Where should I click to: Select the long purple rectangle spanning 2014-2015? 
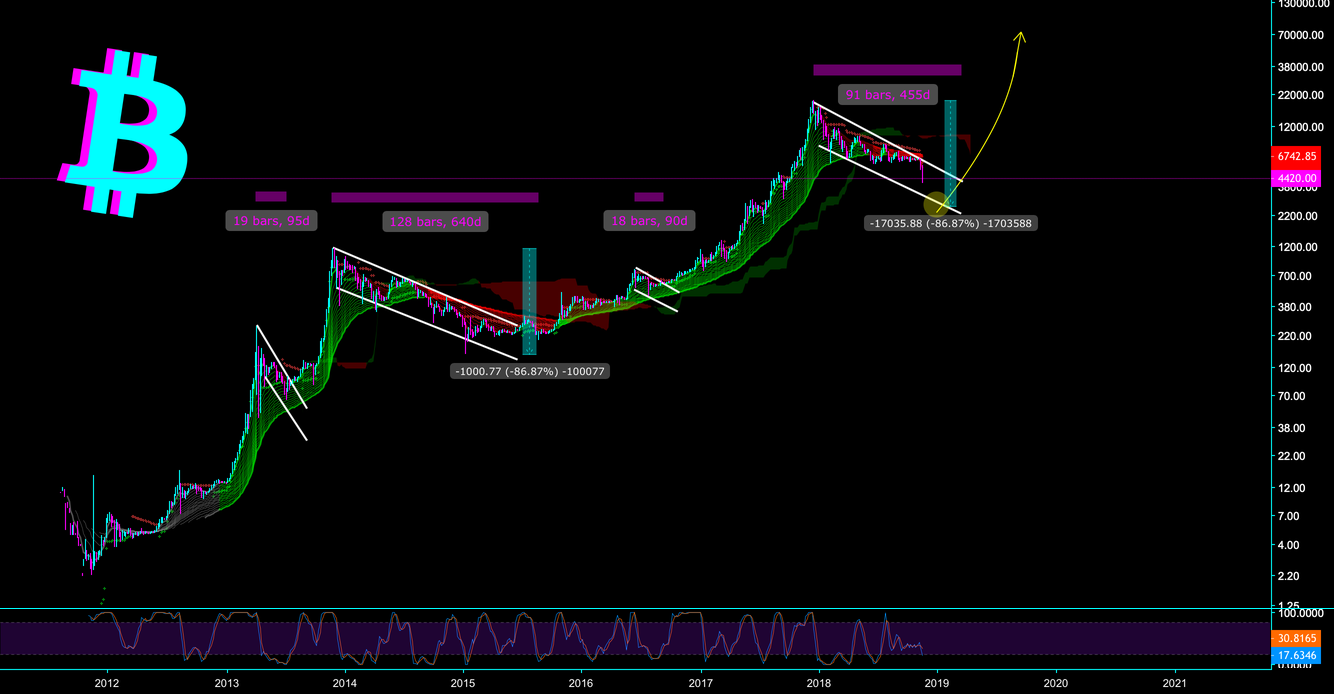[x=435, y=198]
